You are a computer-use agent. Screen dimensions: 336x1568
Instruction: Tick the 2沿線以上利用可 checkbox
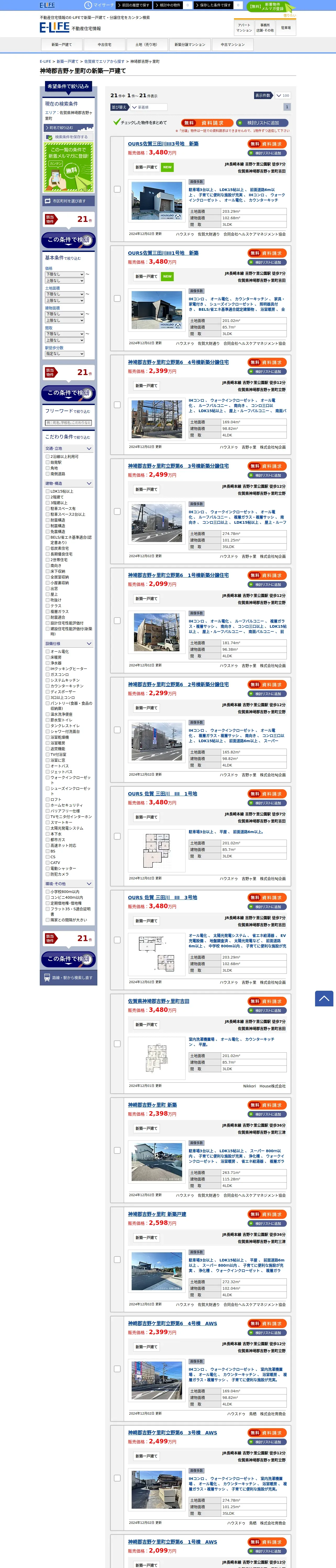[x=48, y=457]
